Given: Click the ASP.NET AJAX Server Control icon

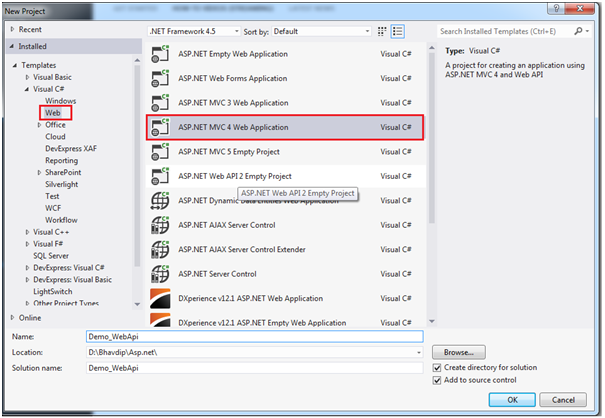Looking at the screenshot, I should [x=160, y=225].
